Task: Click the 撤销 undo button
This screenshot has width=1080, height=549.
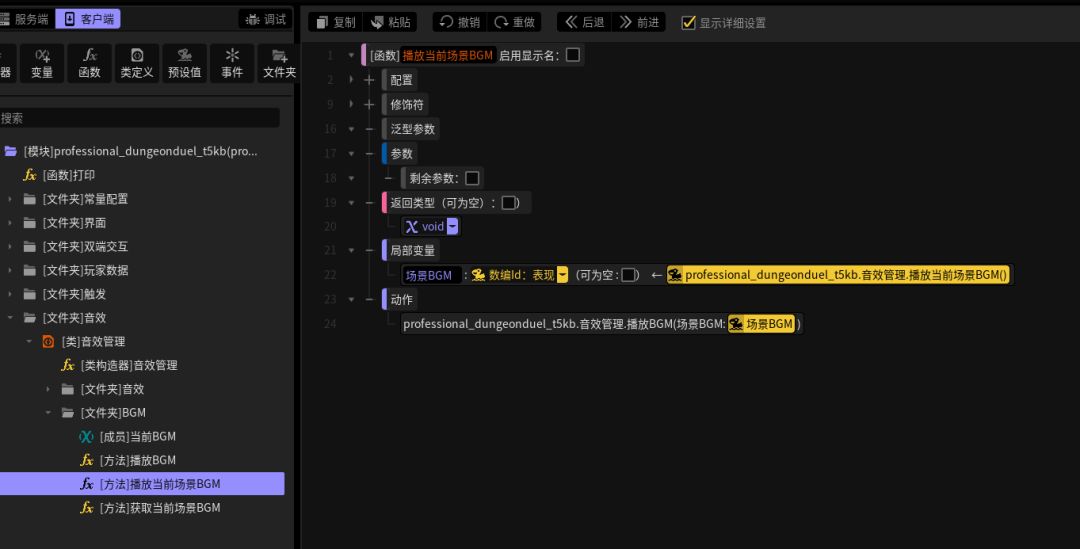Action: [460, 22]
